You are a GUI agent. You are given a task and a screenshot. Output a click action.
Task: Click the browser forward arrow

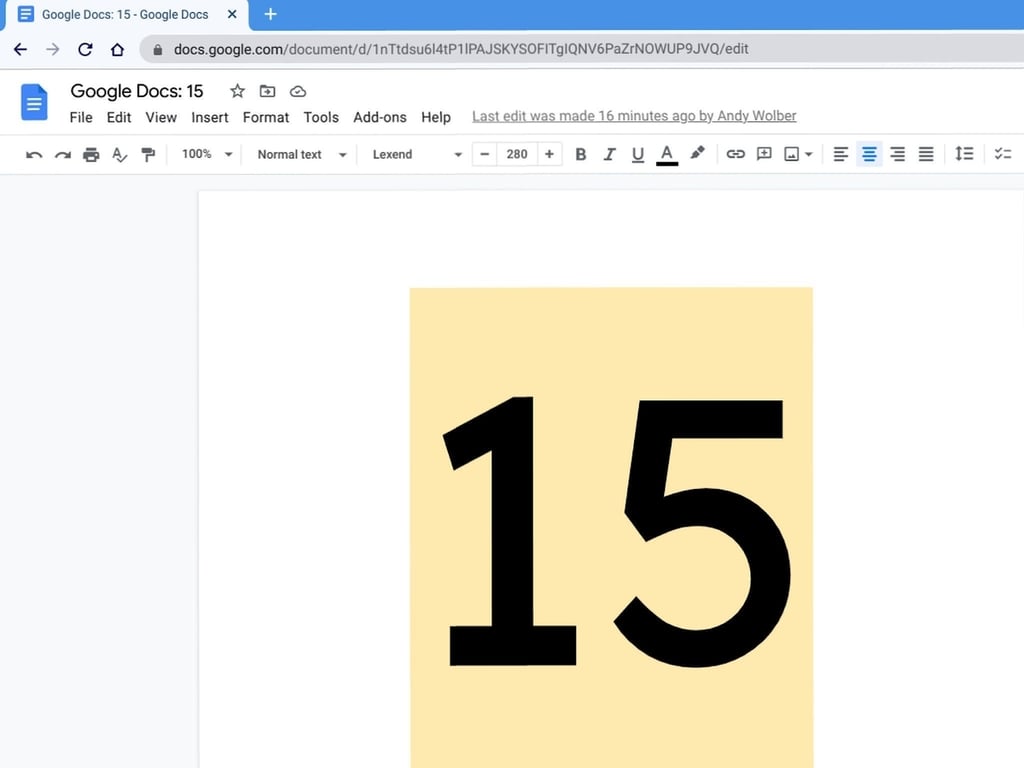point(53,49)
